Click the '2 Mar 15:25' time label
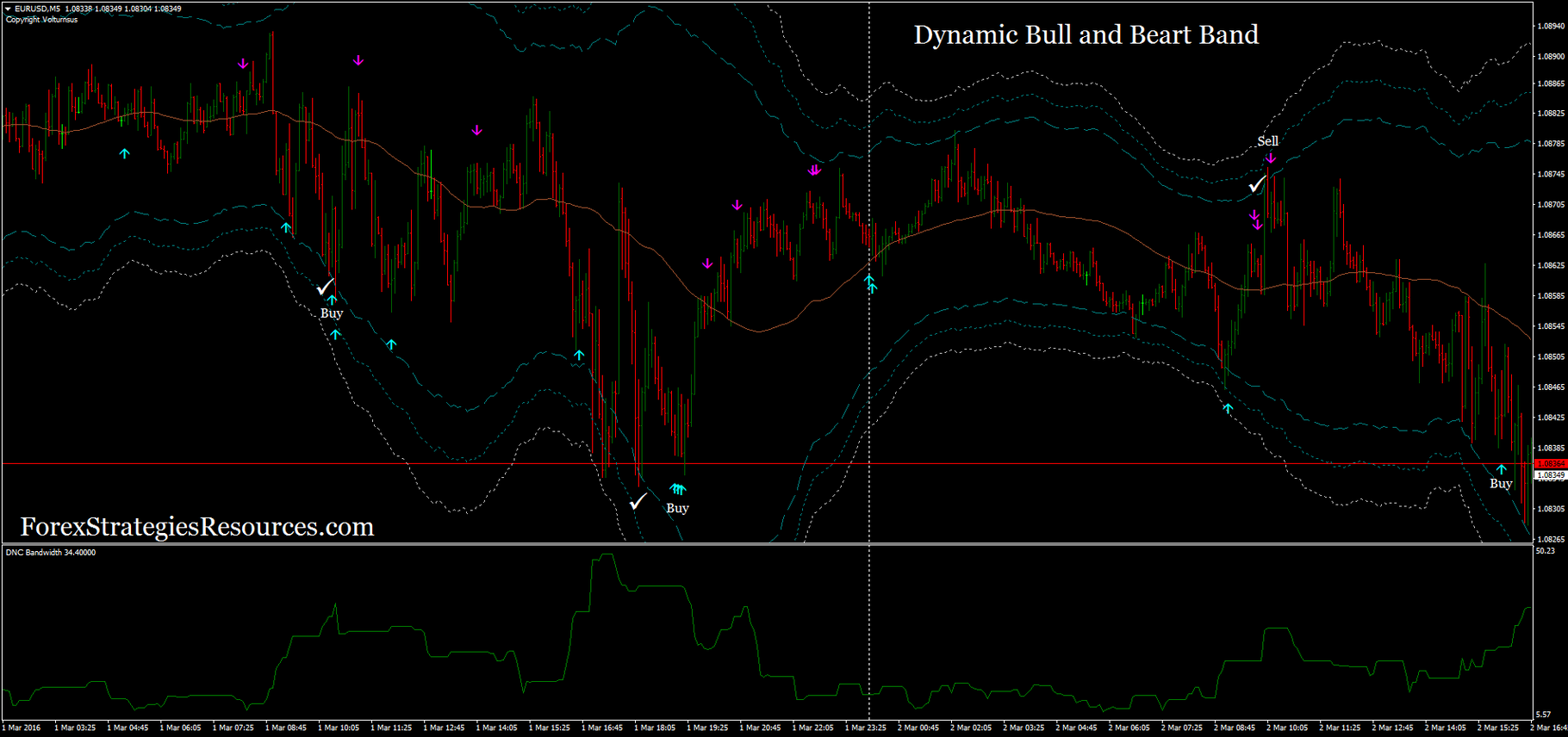 1497,728
